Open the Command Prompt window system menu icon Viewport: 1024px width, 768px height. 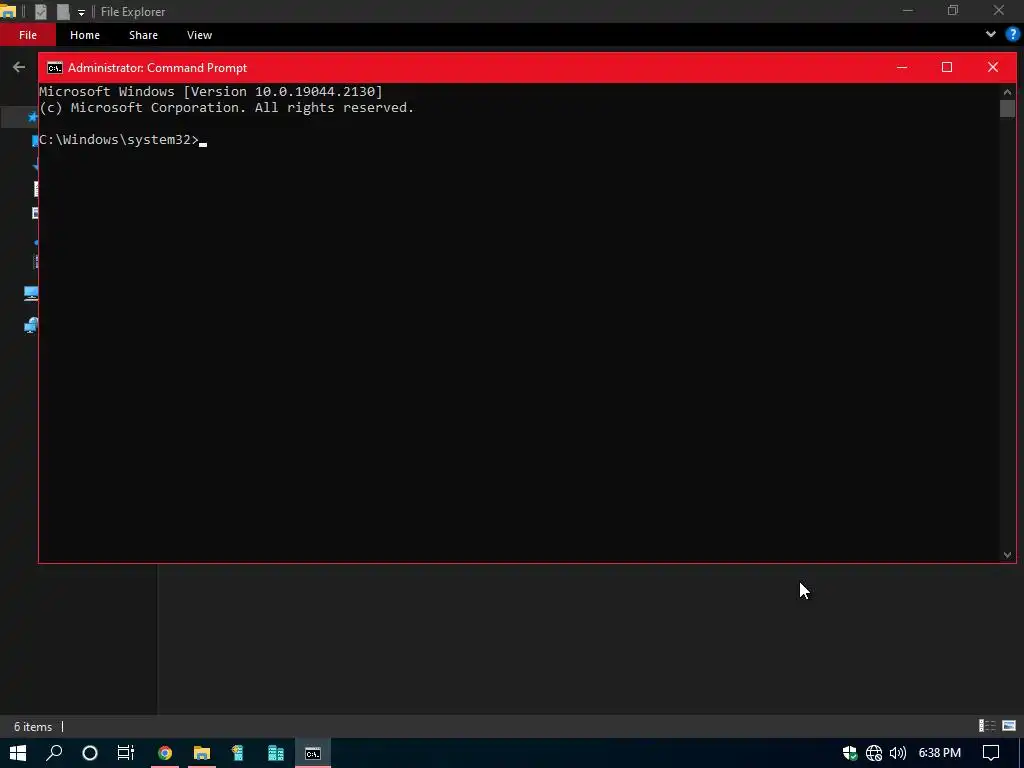(x=55, y=68)
